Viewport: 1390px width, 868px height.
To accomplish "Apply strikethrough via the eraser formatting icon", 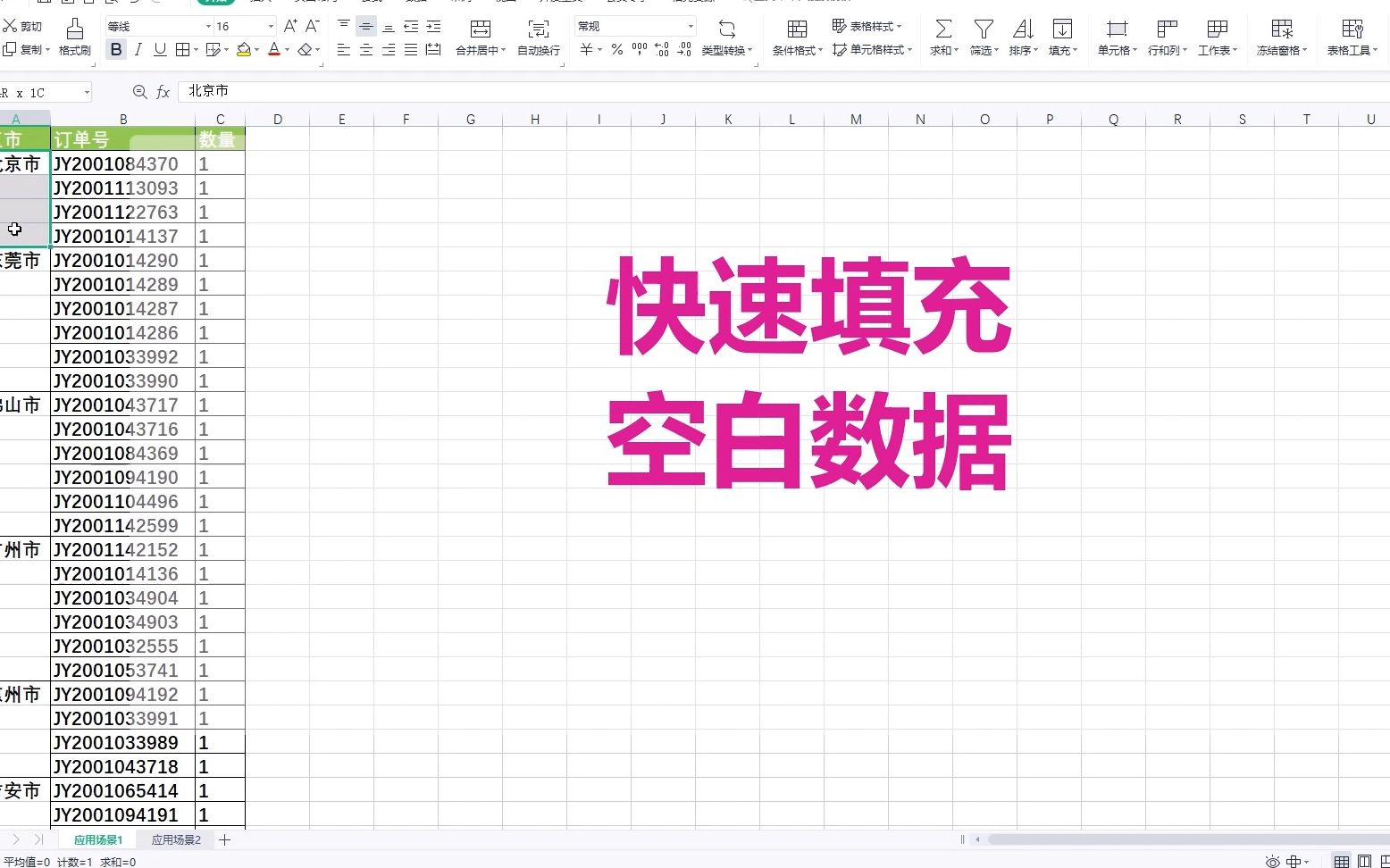I will tap(304, 50).
